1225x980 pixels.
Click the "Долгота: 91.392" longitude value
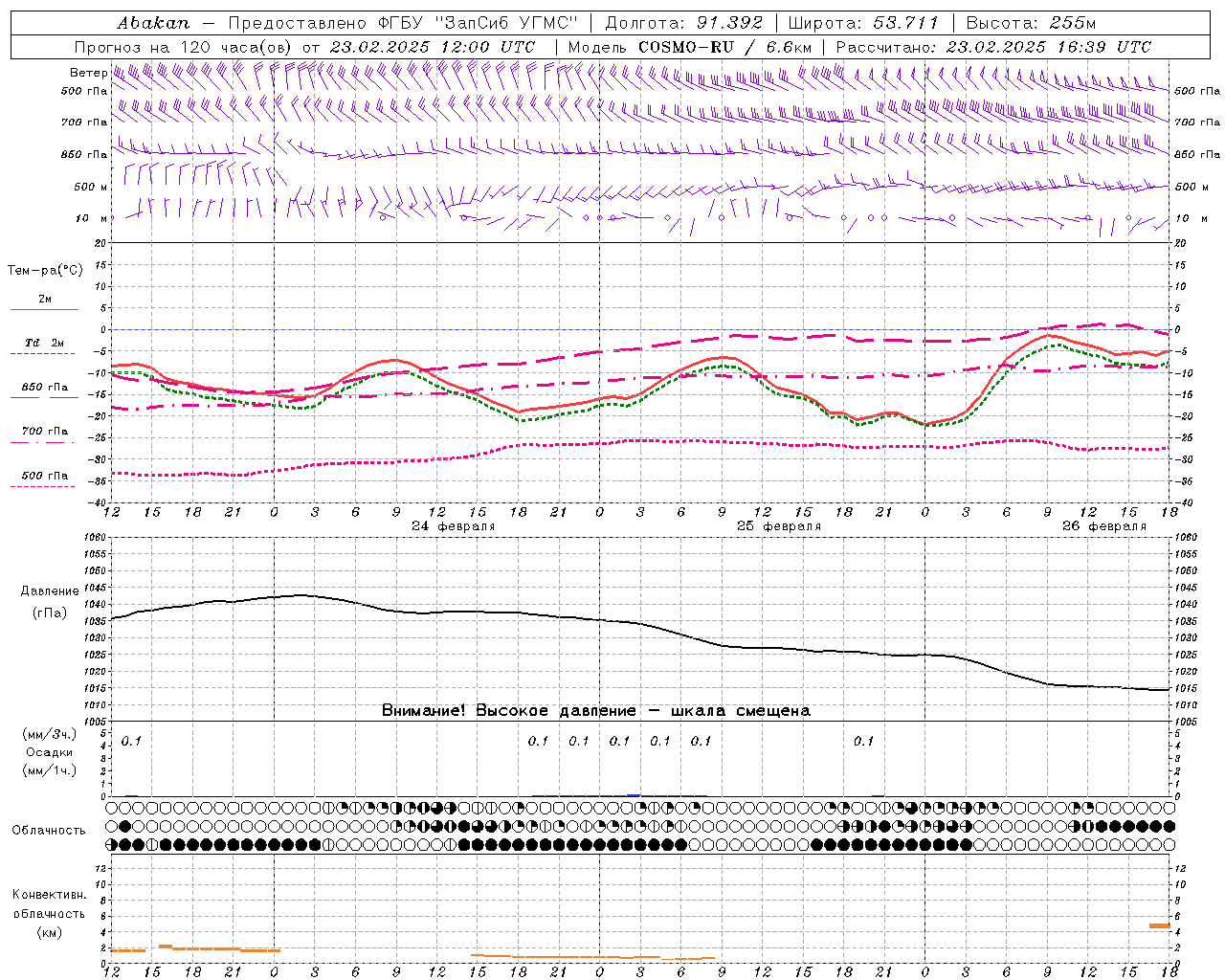(x=684, y=22)
